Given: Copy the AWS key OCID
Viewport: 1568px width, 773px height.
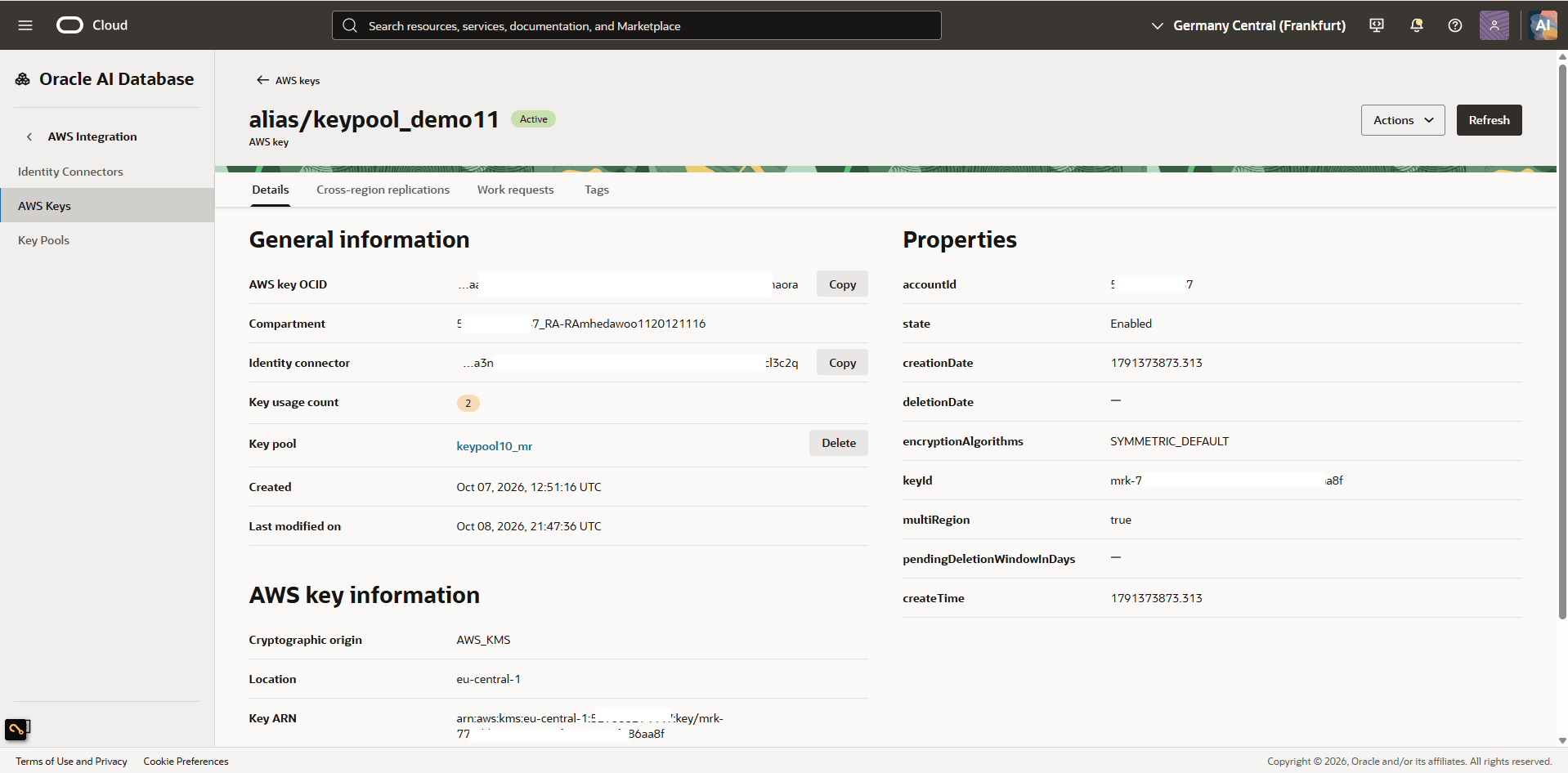Looking at the screenshot, I should click(842, 284).
